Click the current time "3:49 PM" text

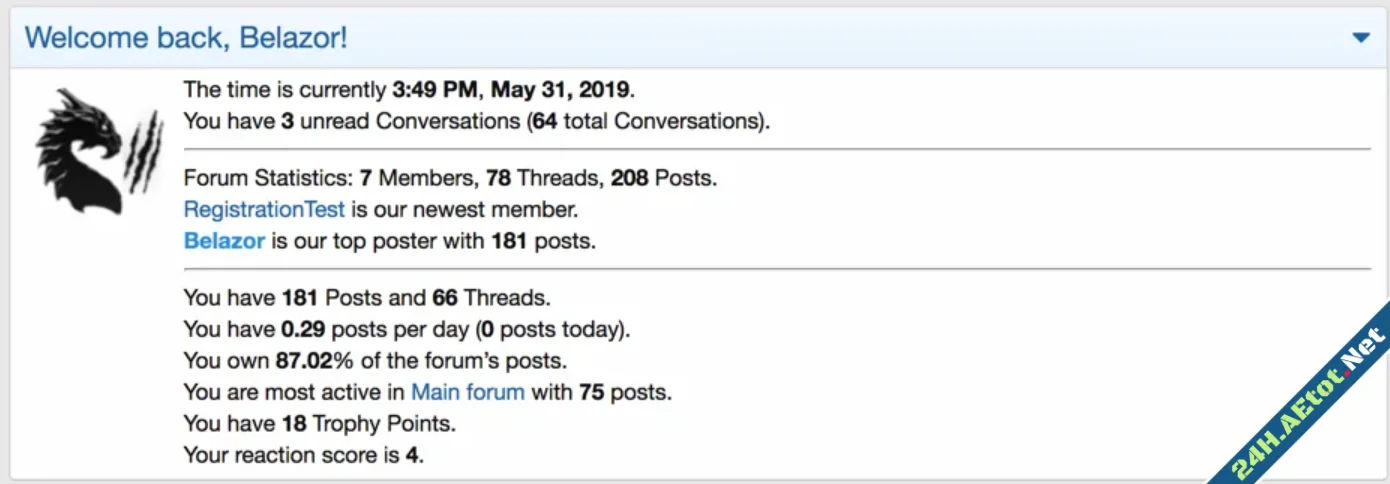point(435,89)
